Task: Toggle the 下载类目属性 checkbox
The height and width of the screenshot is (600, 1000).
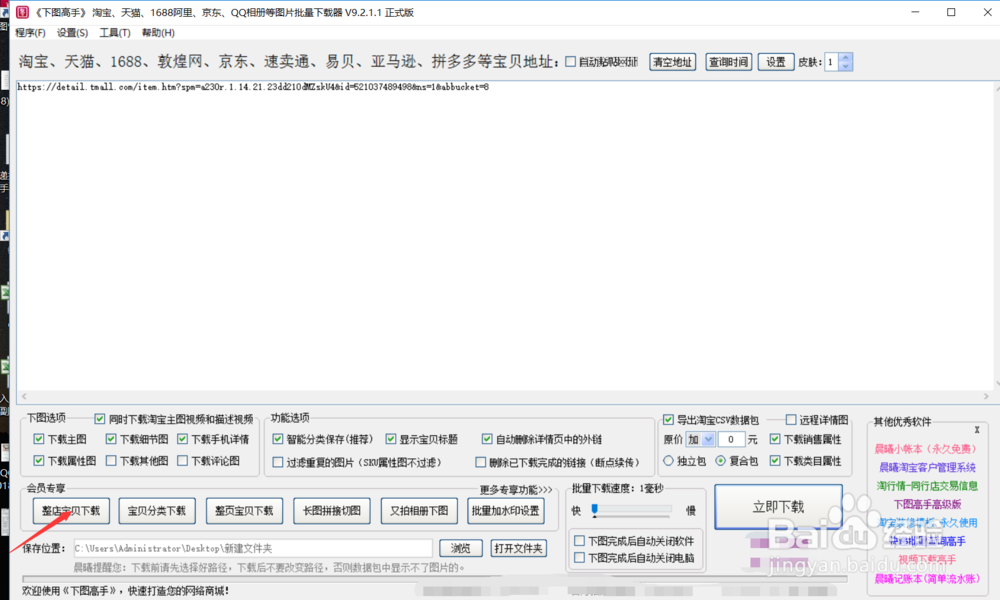Action: (x=775, y=460)
